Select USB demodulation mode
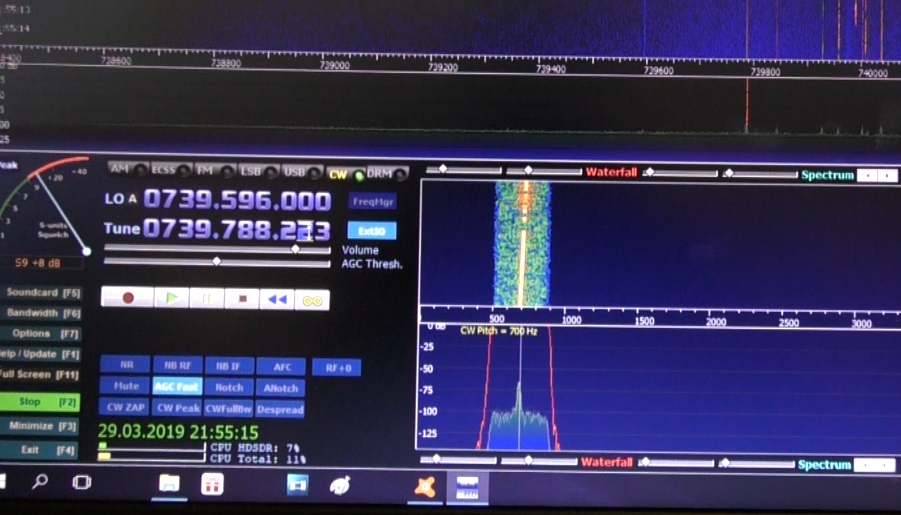Image resolution: width=901 pixels, height=515 pixels. coord(294,171)
